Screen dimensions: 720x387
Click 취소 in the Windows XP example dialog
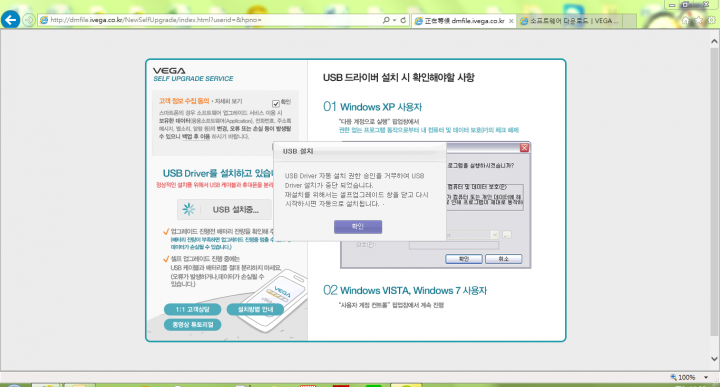pyautogui.click(x=504, y=259)
